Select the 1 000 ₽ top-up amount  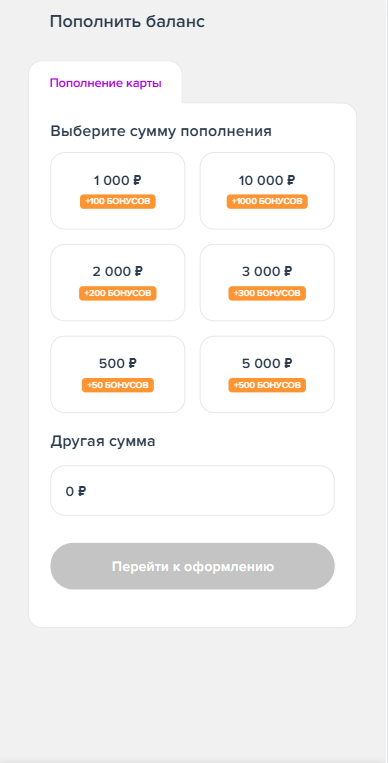tap(117, 191)
